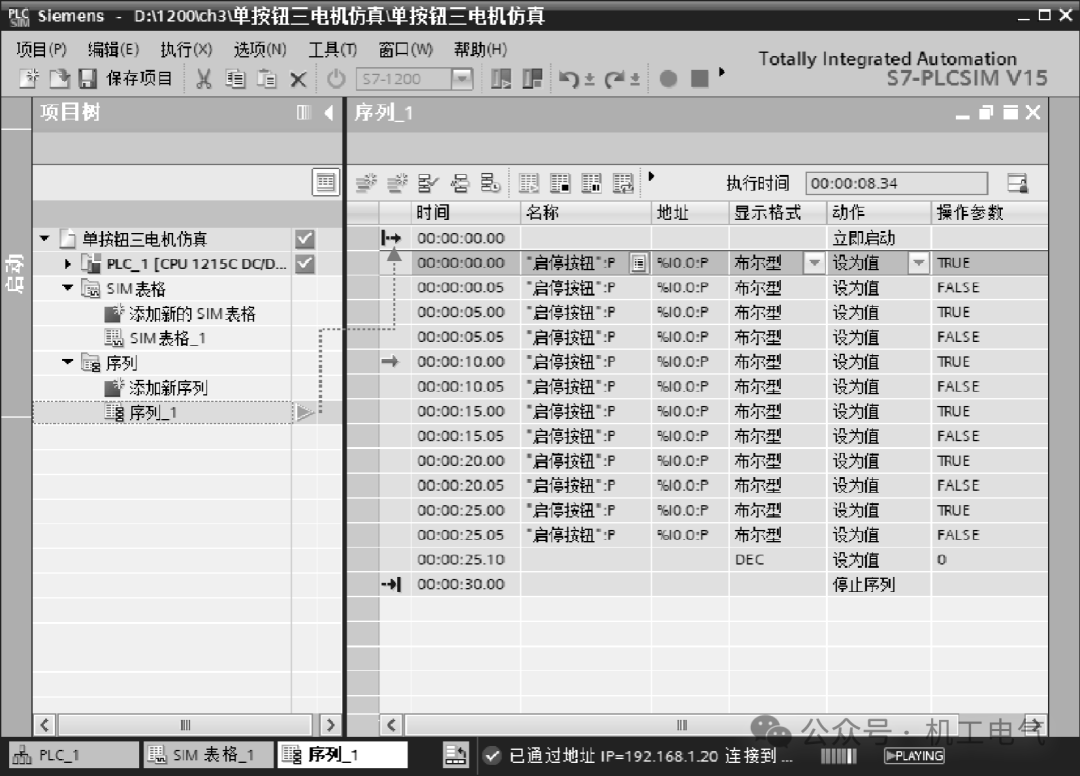Click the start sequence play icon
Screen dimensions: 1080x776
(x=529, y=183)
